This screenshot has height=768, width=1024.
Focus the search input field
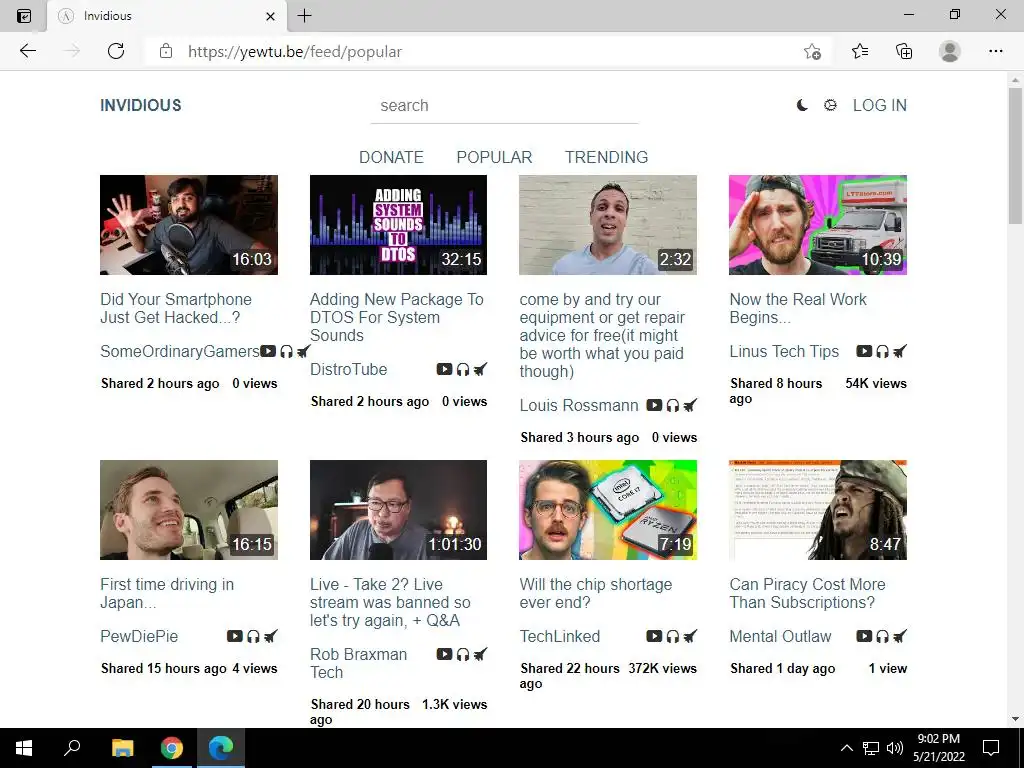tap(504, 106)
